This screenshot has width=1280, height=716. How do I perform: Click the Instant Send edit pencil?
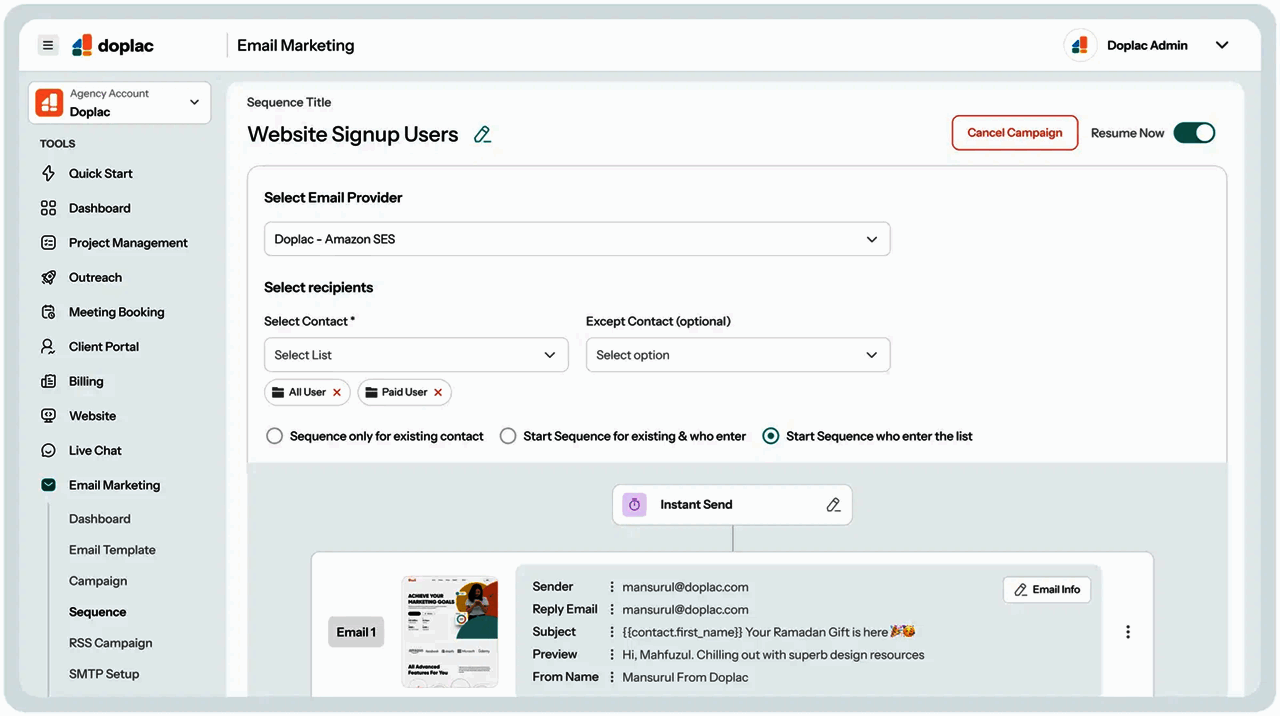pyautogui.click(x=833, y=505)
